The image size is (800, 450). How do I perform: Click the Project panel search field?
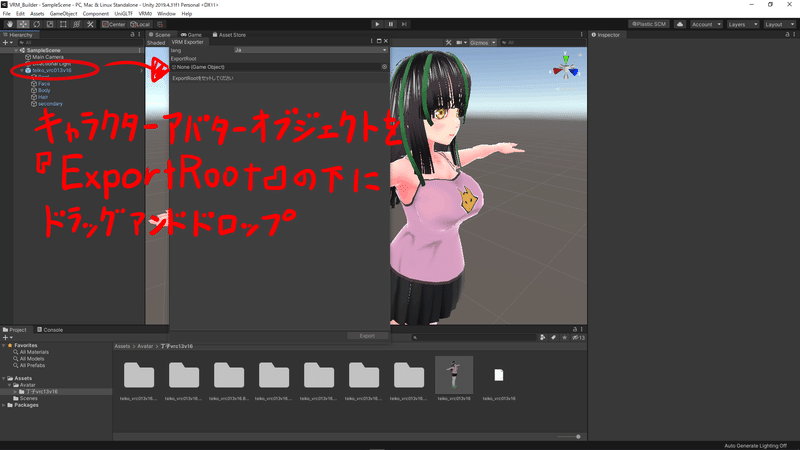(x=473, y=337)
